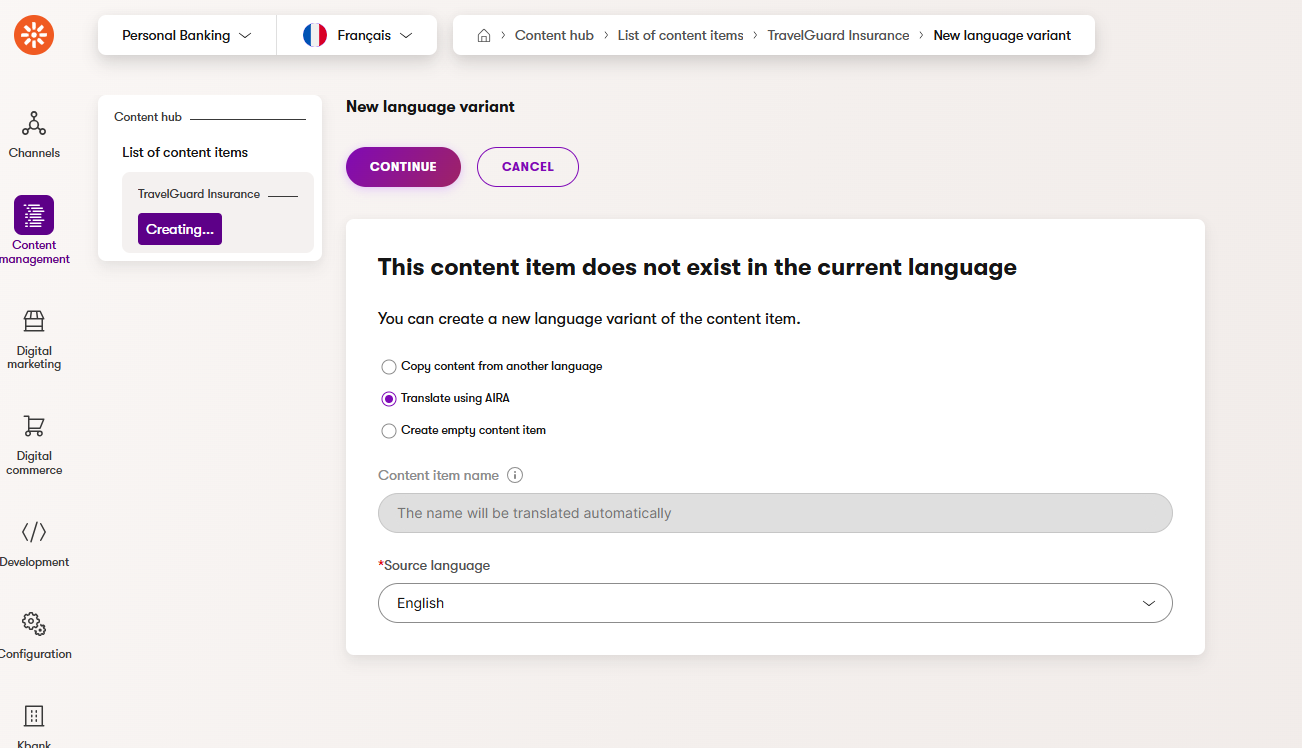Screen dimensions: 1302x748
Task: Open the Digital commerce cart icon
Action: point(34,426)
